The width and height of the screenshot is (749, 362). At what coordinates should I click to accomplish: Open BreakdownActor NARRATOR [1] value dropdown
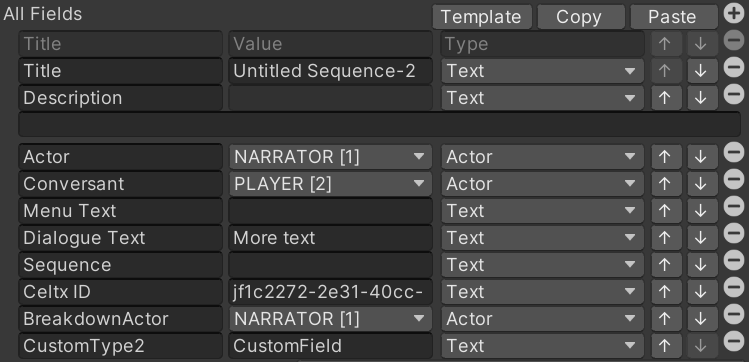[331, 319]
